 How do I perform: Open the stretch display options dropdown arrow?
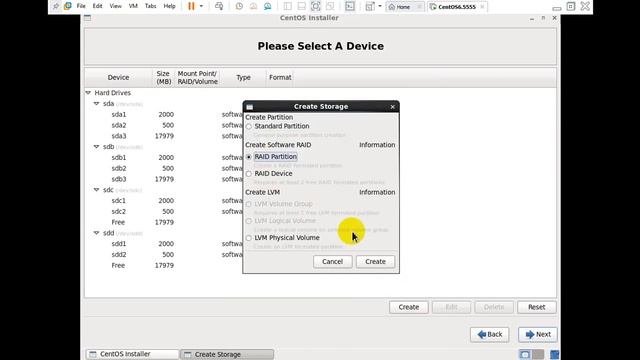tap(380, 6)
